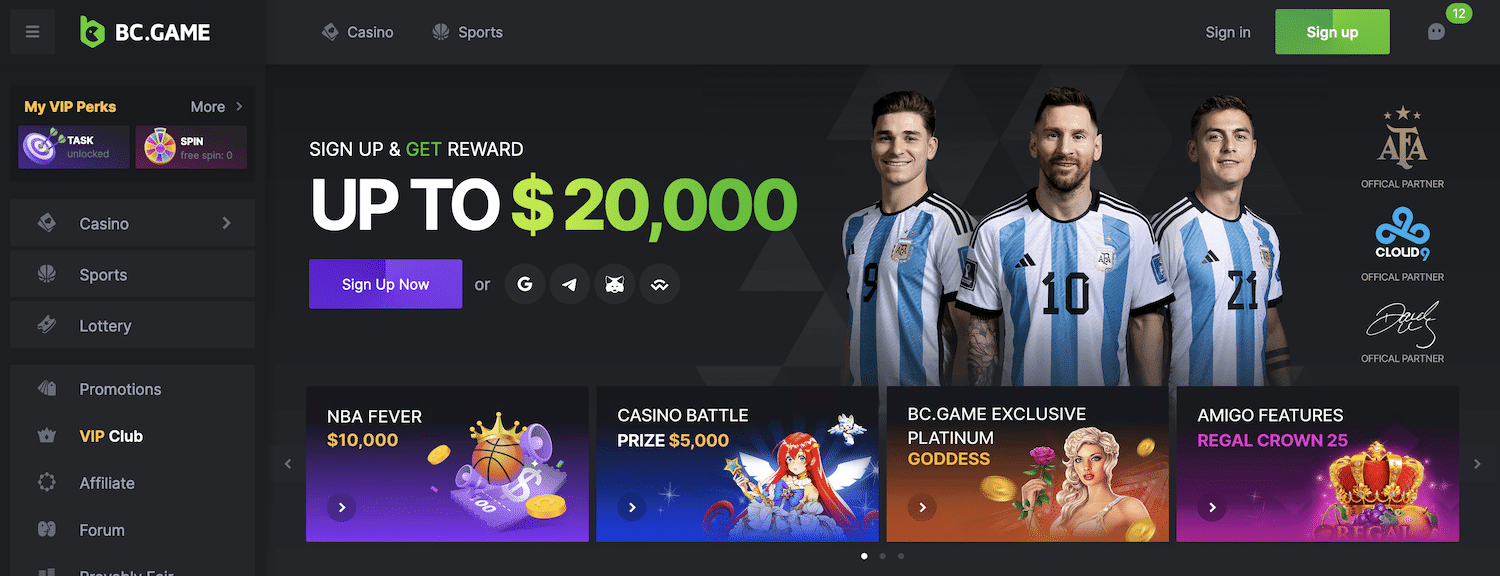Expand More VIP perks
The image size is (1500, 576).
tap(217, 106)
